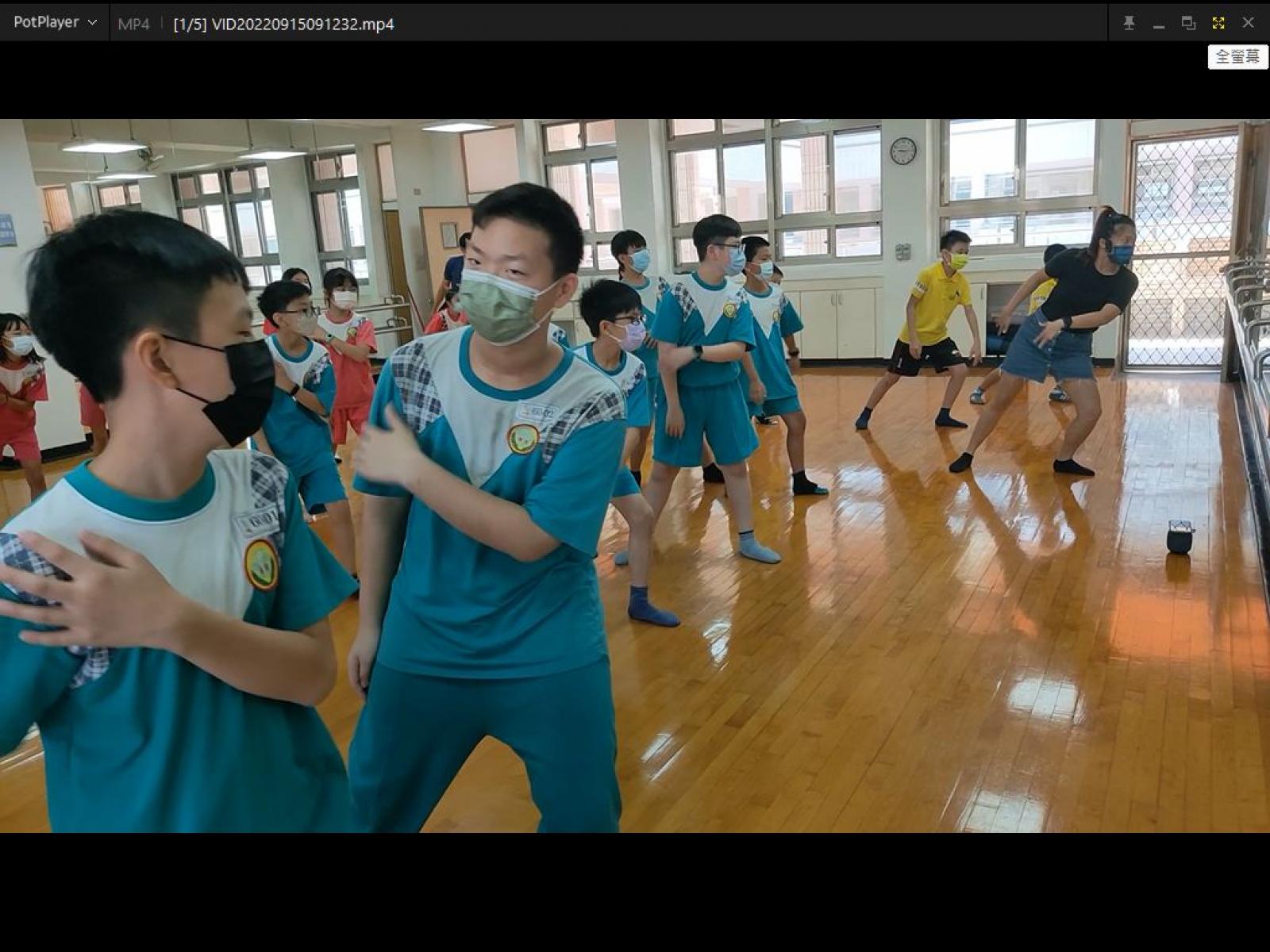Toggle fullscreen with the yellow icon
The image size is (1270, 952).
click(x=1218, y=23)
